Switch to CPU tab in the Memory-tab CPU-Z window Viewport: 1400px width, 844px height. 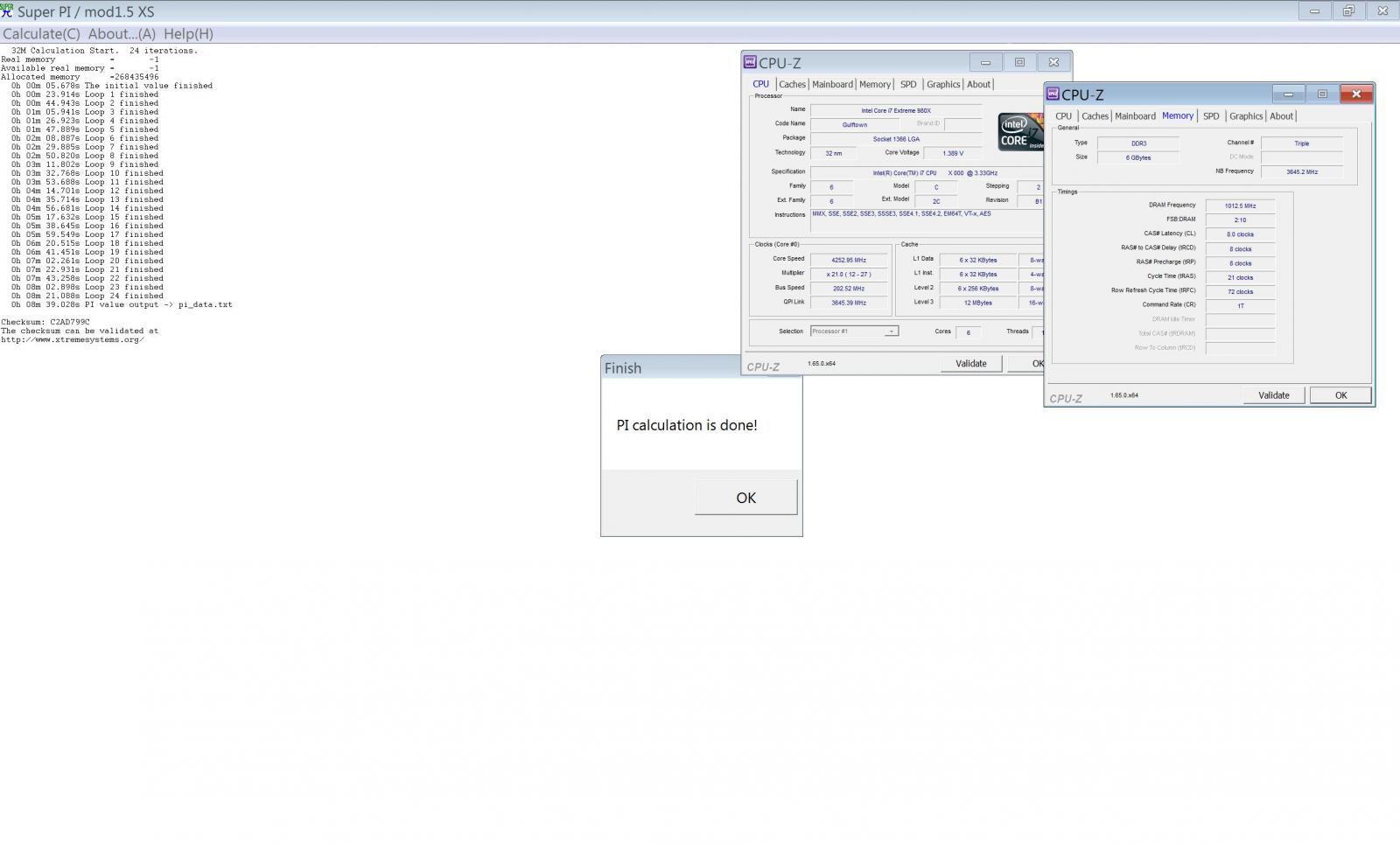coord(1063,115)
